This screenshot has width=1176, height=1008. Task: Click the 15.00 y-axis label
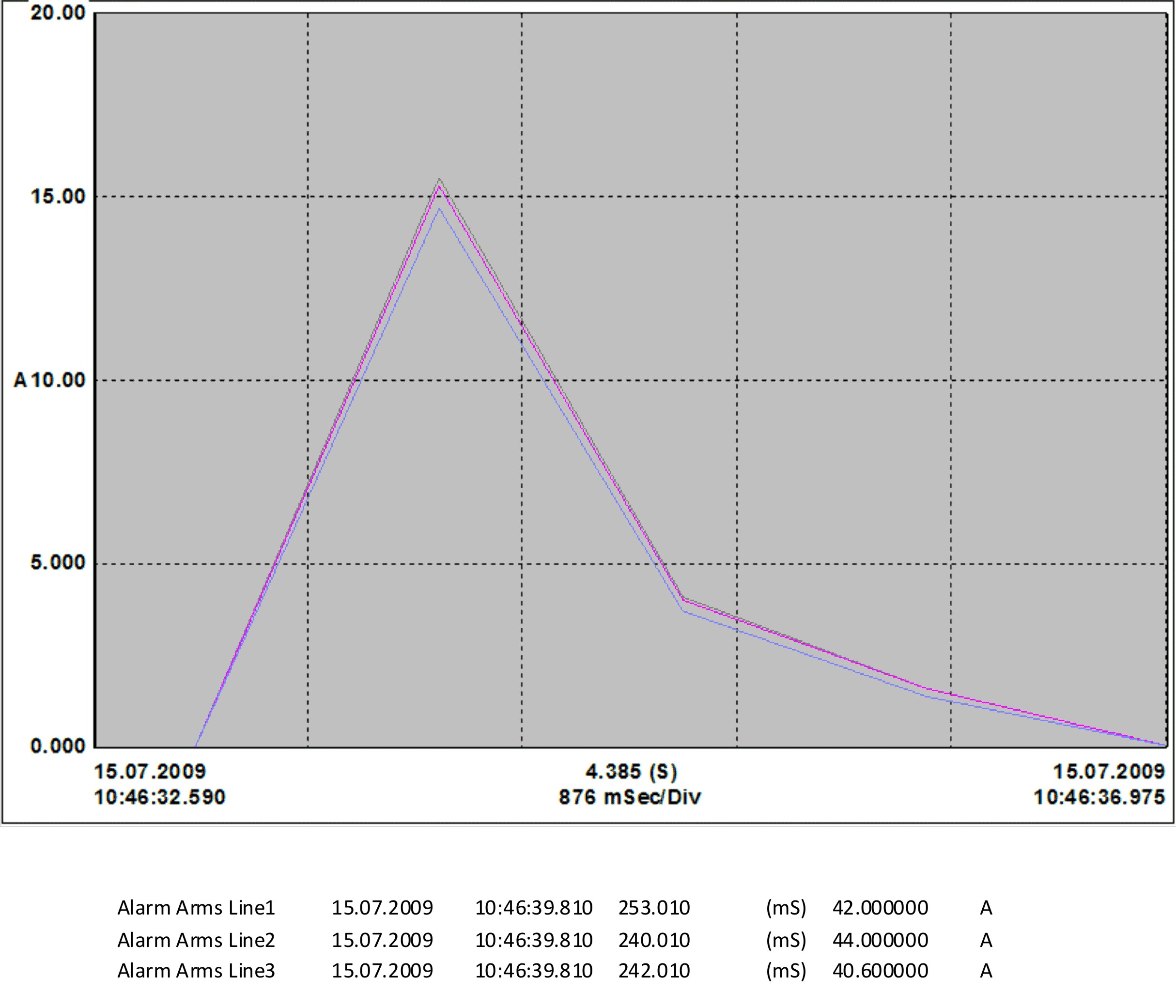pos(58,196)
